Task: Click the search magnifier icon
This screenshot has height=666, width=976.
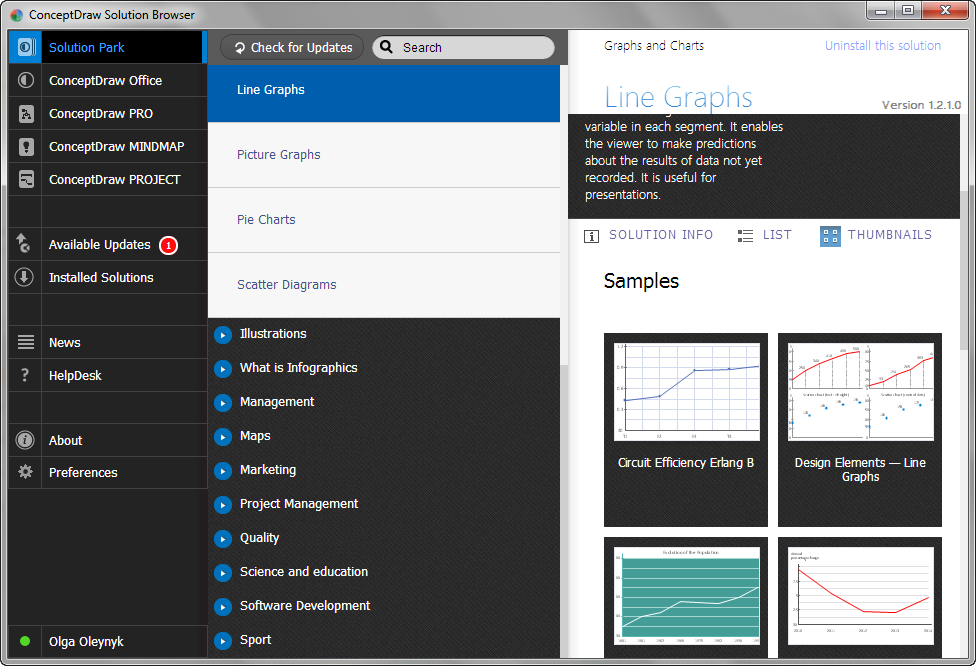Action: (x=386, y=47)
